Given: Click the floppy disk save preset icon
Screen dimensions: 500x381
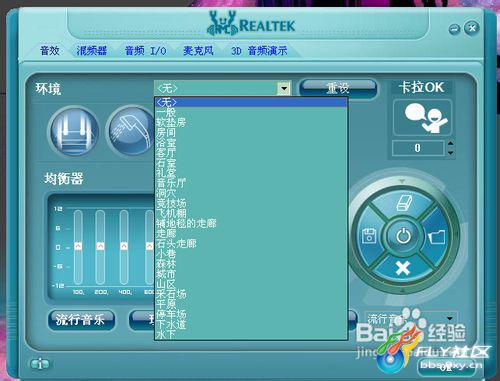Looking at the screenshot, I should tap(369, 236).
